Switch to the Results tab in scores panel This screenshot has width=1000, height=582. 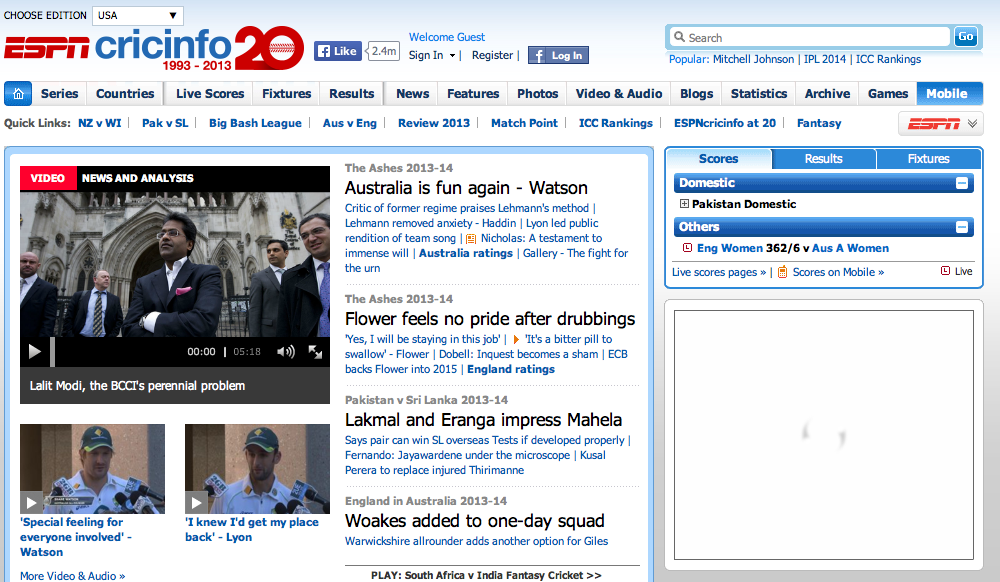[823, 159]
